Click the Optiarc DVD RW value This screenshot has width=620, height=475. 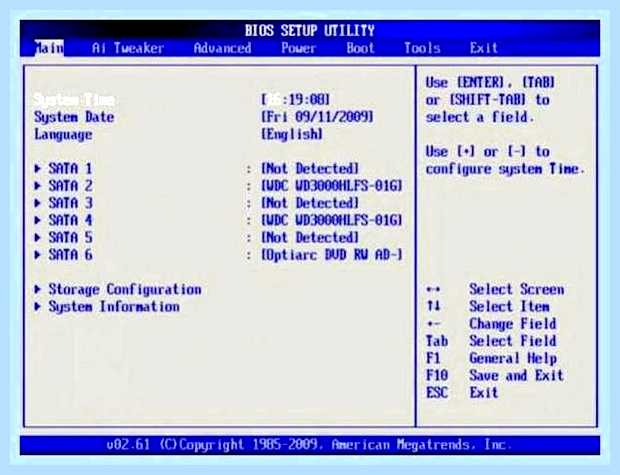[332, 255]
